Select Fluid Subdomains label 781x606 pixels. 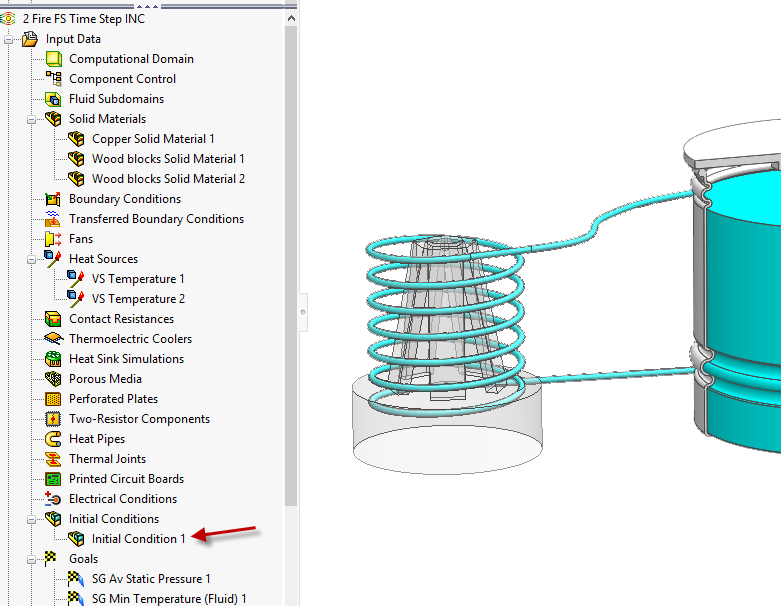tap(117, 99)
